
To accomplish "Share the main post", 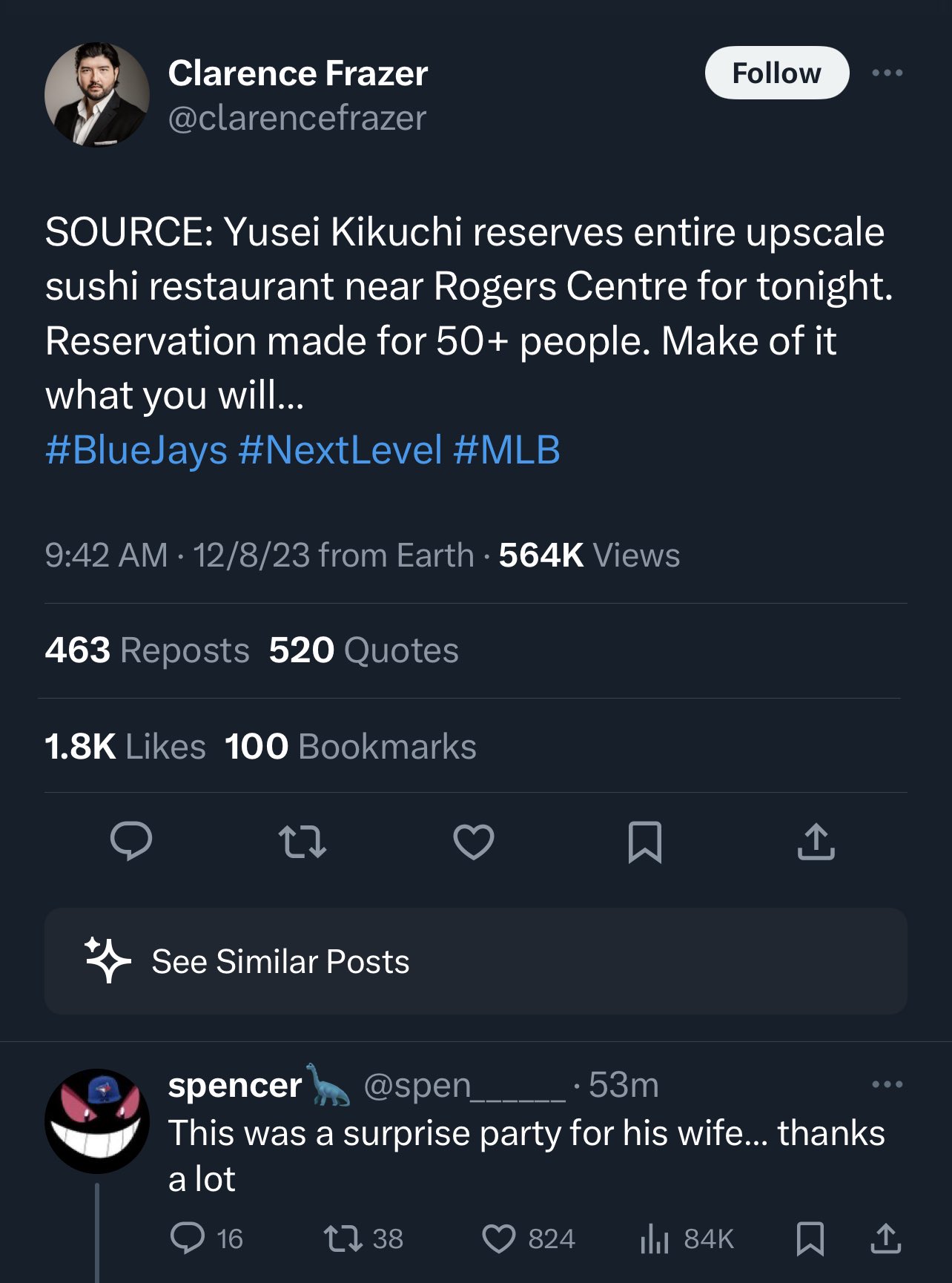I will tap(816, 842).
